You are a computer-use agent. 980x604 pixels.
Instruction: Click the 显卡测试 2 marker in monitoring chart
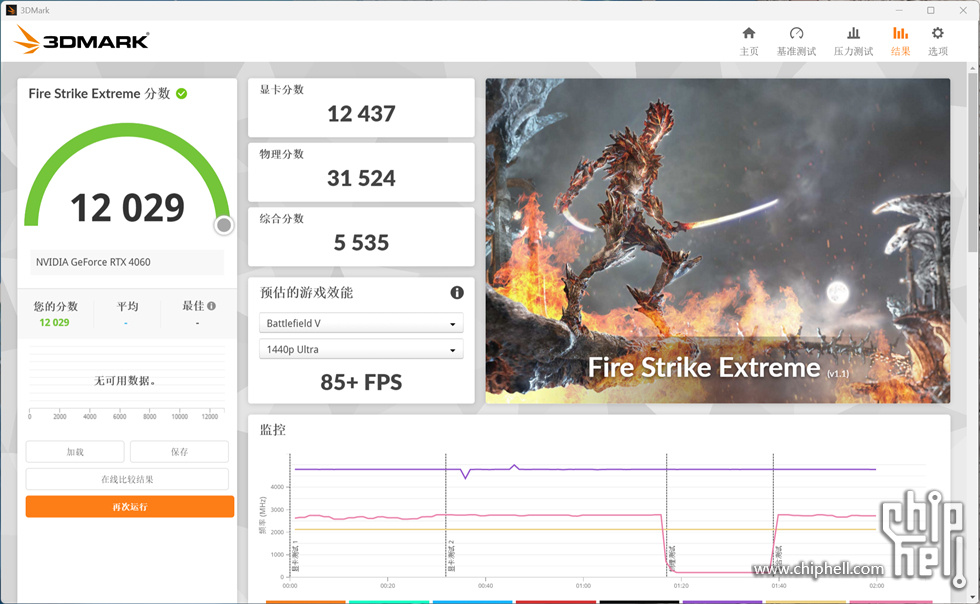pos(451,556)
